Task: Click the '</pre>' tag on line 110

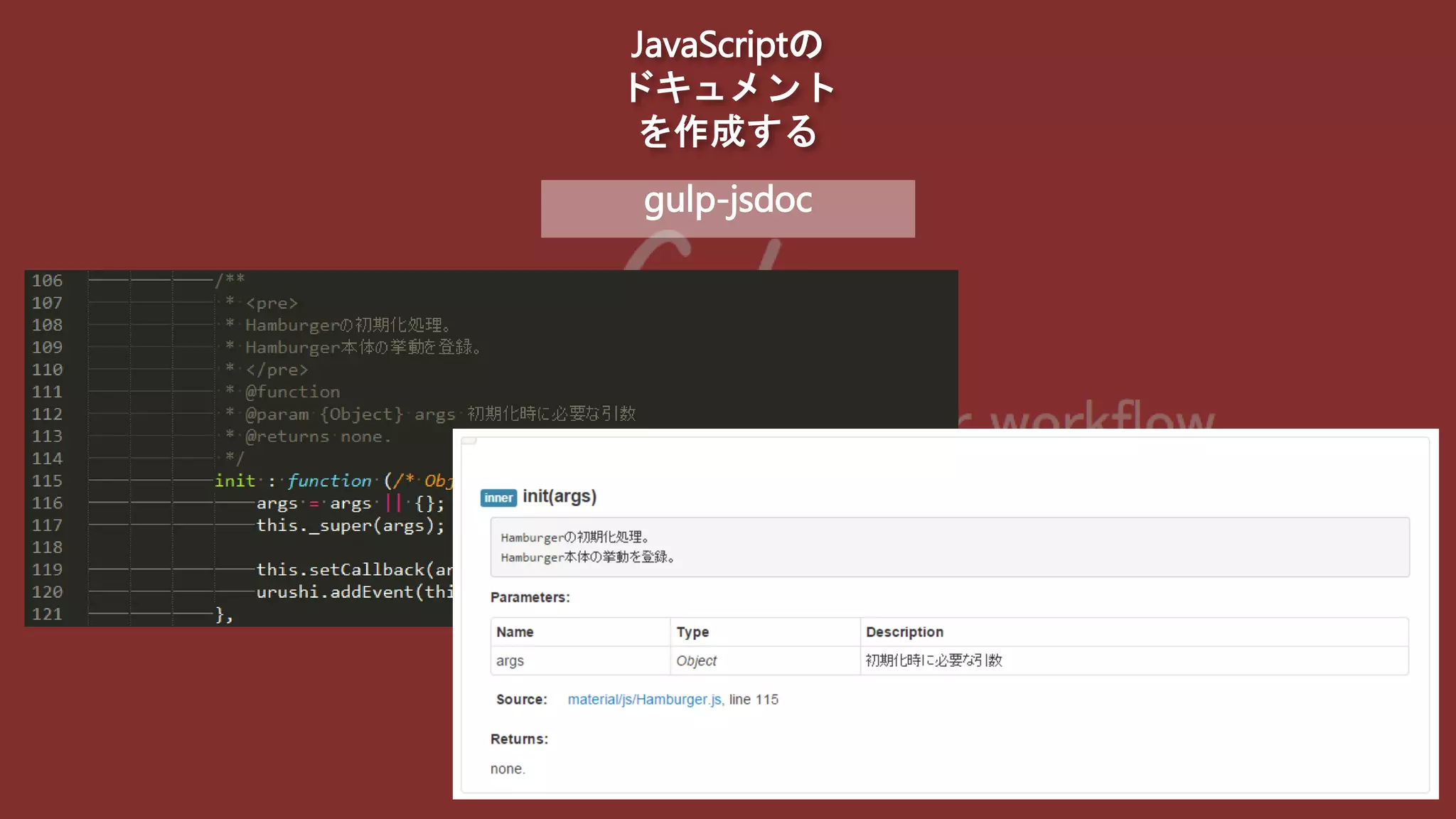Action: tap(277, 370)
